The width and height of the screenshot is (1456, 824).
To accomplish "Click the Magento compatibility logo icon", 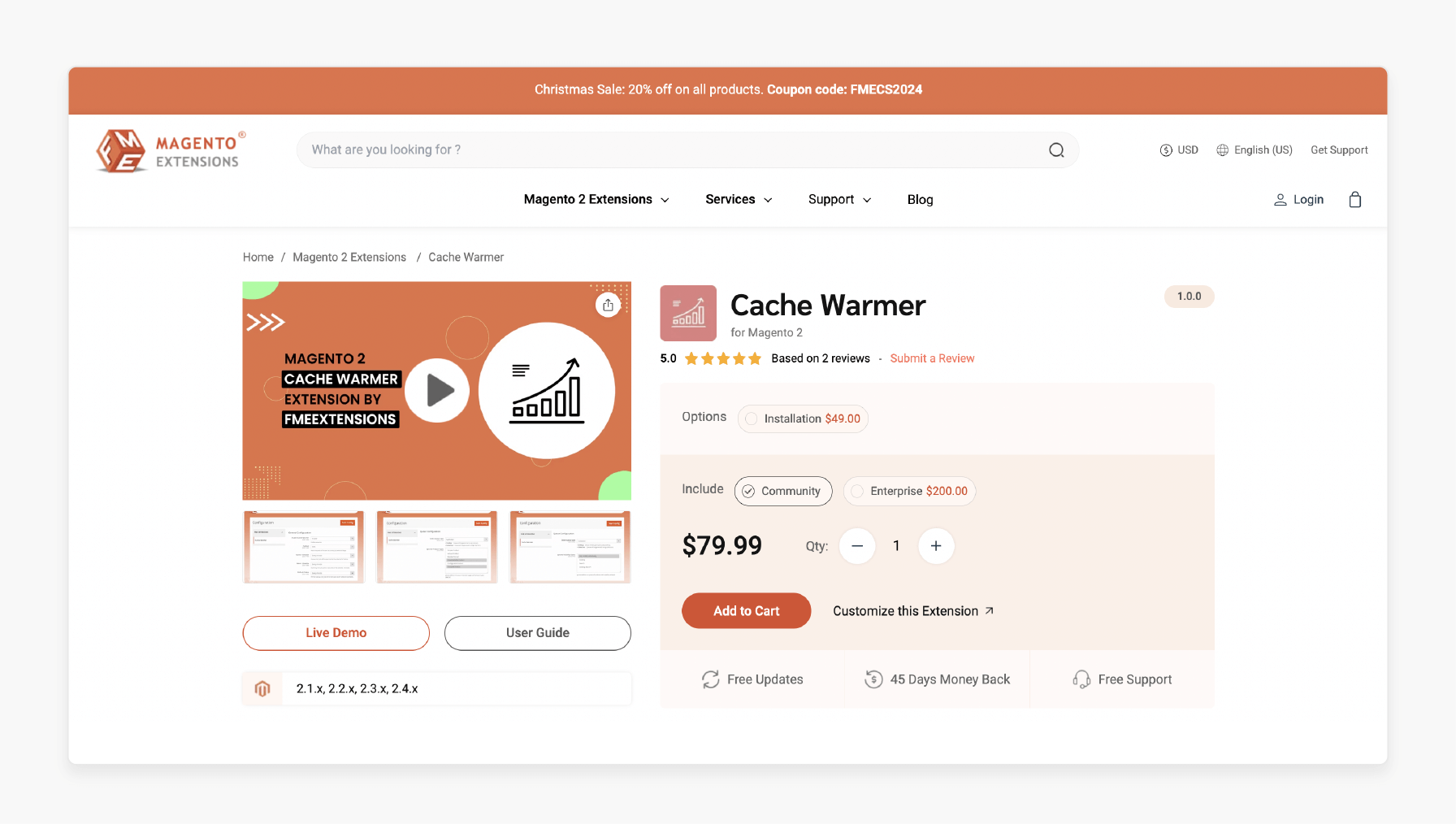I will (x=262, y=689).
